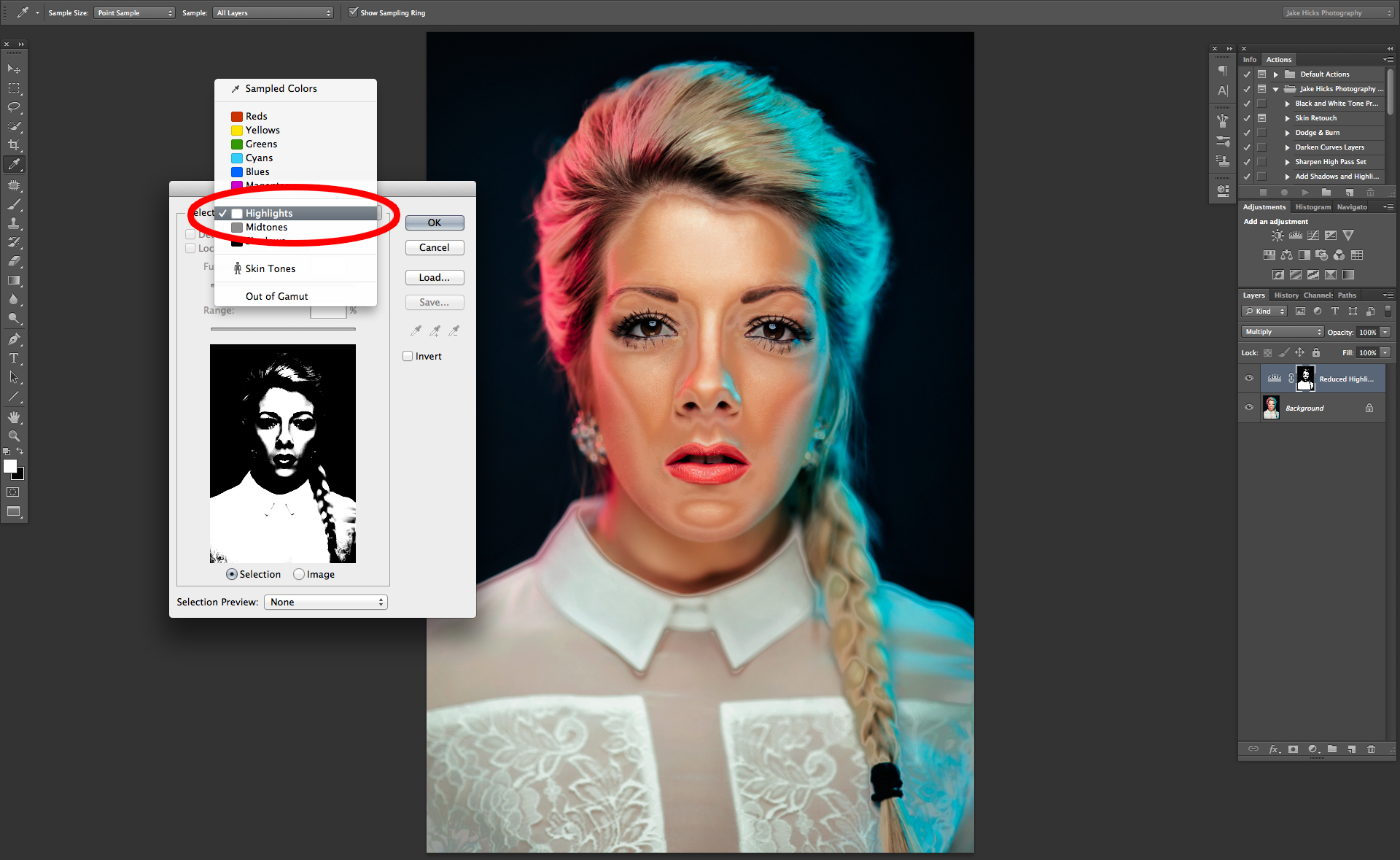Click the Type tool icon
The height and width of the screenshot is (860, 1400).
click(14, 358)
